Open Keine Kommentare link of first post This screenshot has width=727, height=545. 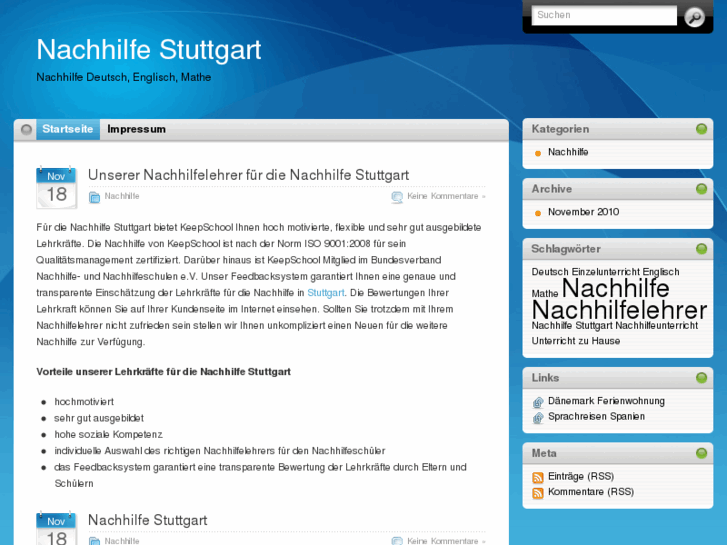[x=446, y=196]
